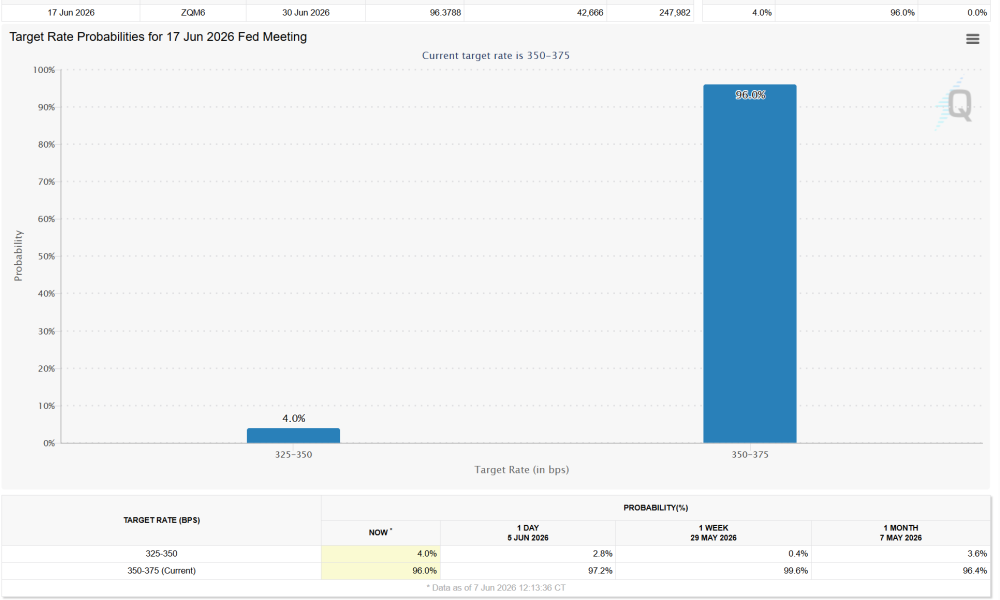Click 'Current target rate is 350-375' subtitle
The width and height of the screenshot is (1000, 600).
(x=496, y=55)
